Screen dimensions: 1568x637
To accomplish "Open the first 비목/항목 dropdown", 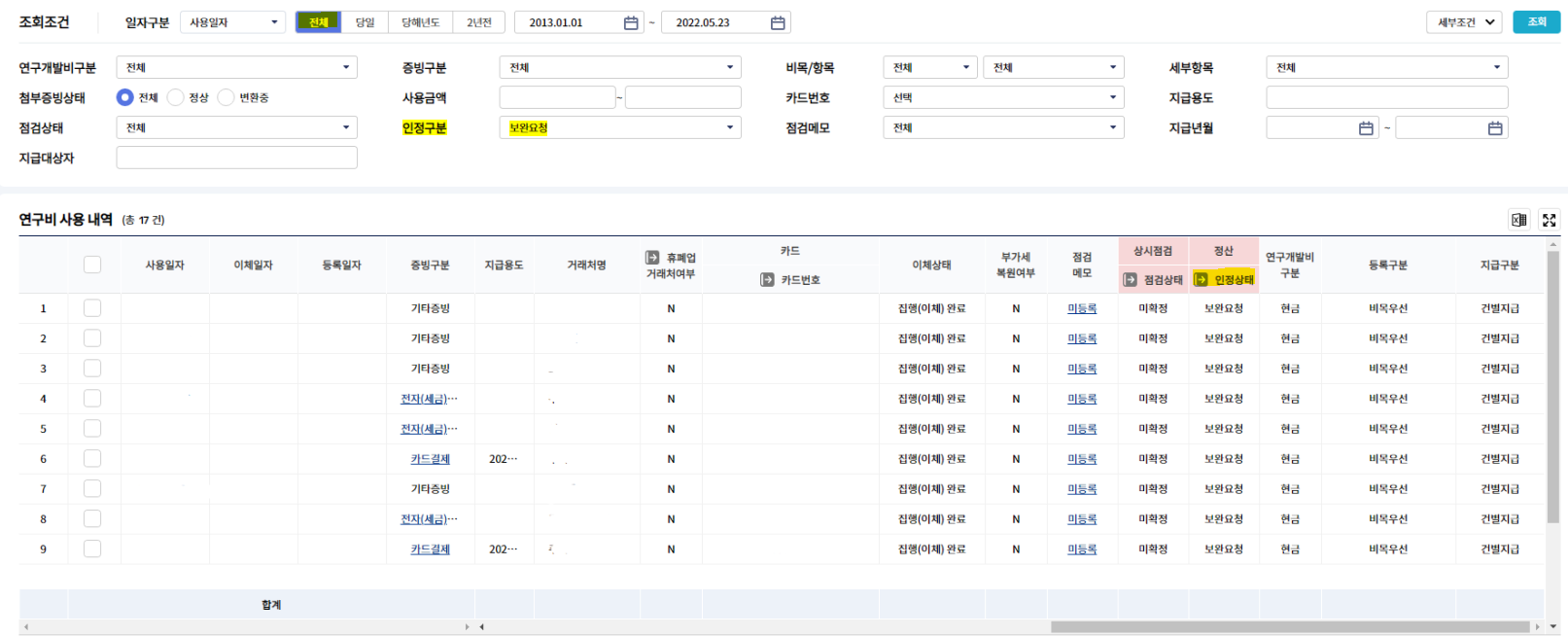I will pos(929,67).
